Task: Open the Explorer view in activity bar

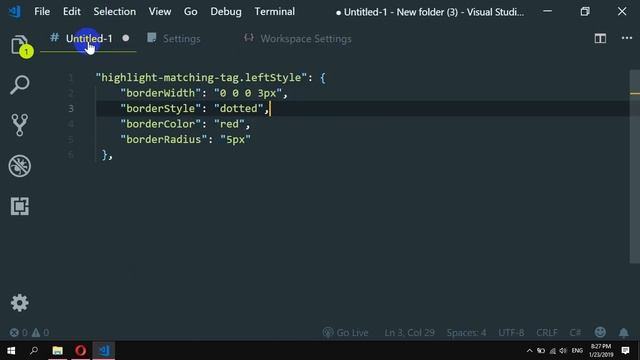Action: 20,45
